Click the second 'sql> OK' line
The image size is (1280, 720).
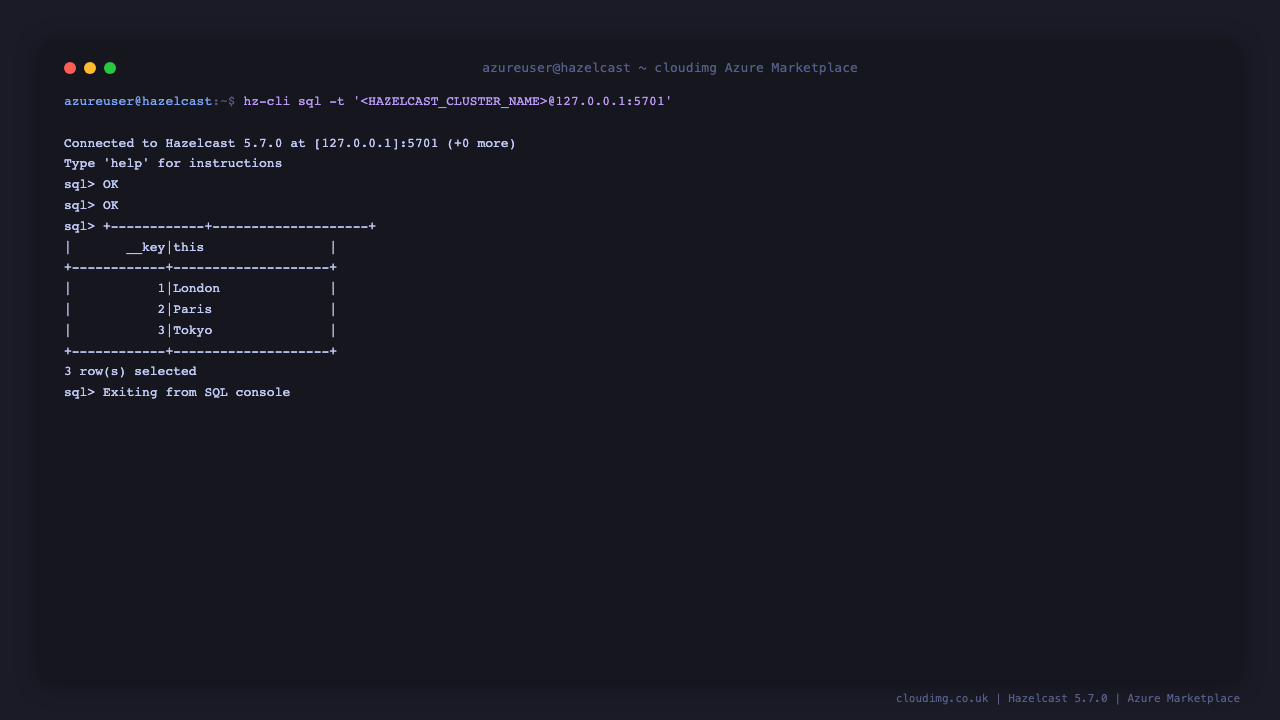pyautogui.click(x=91, y=205)
